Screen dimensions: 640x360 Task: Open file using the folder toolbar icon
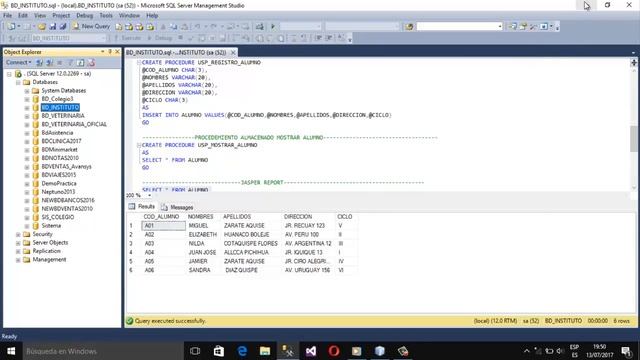tap(42, 27)
